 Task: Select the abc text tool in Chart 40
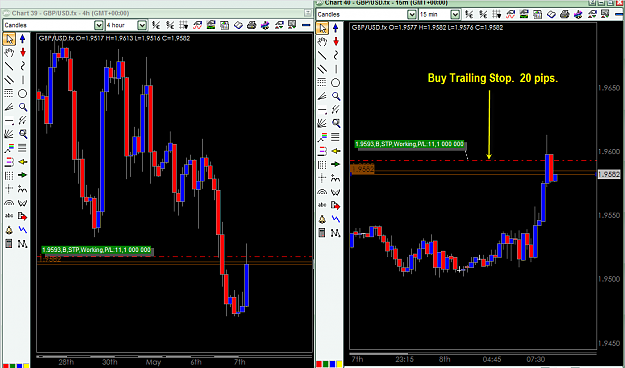click(322, 205)
